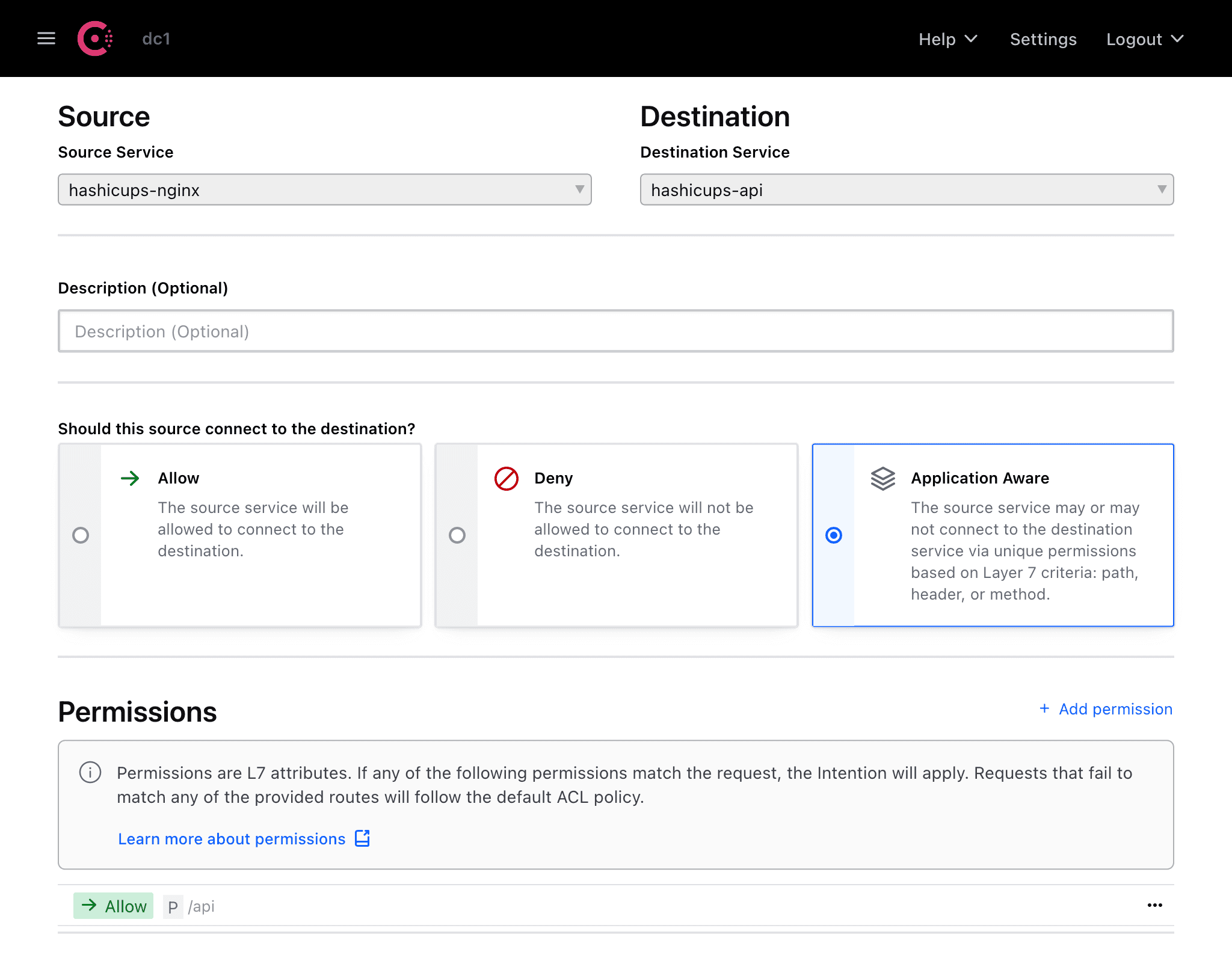Click the Deny card title
This screenshot has height=955, width=1232.
pyautogui.click(x=554, y=478)
